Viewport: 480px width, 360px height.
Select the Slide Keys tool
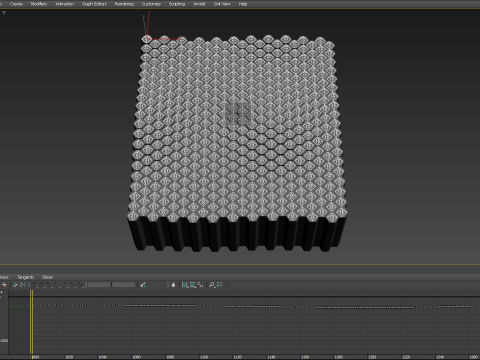coord(23,285)
